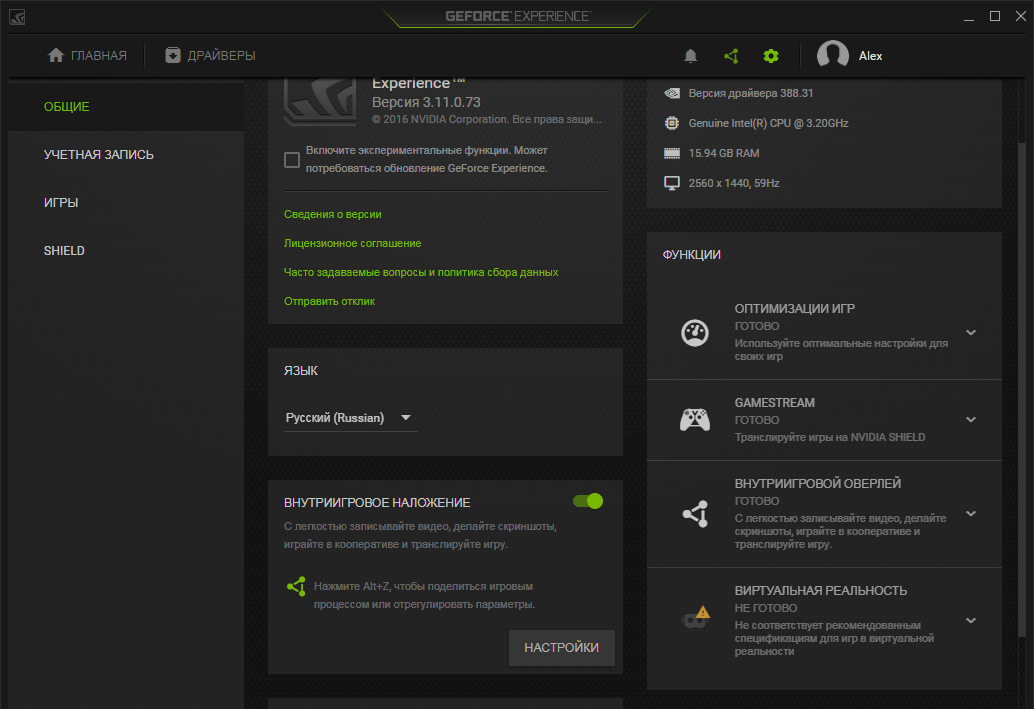Viewport: 1034px width, 709px height.
Task: Click the GAMESTREAM title text
Action: pyautogui.click(x=774, y=403)
